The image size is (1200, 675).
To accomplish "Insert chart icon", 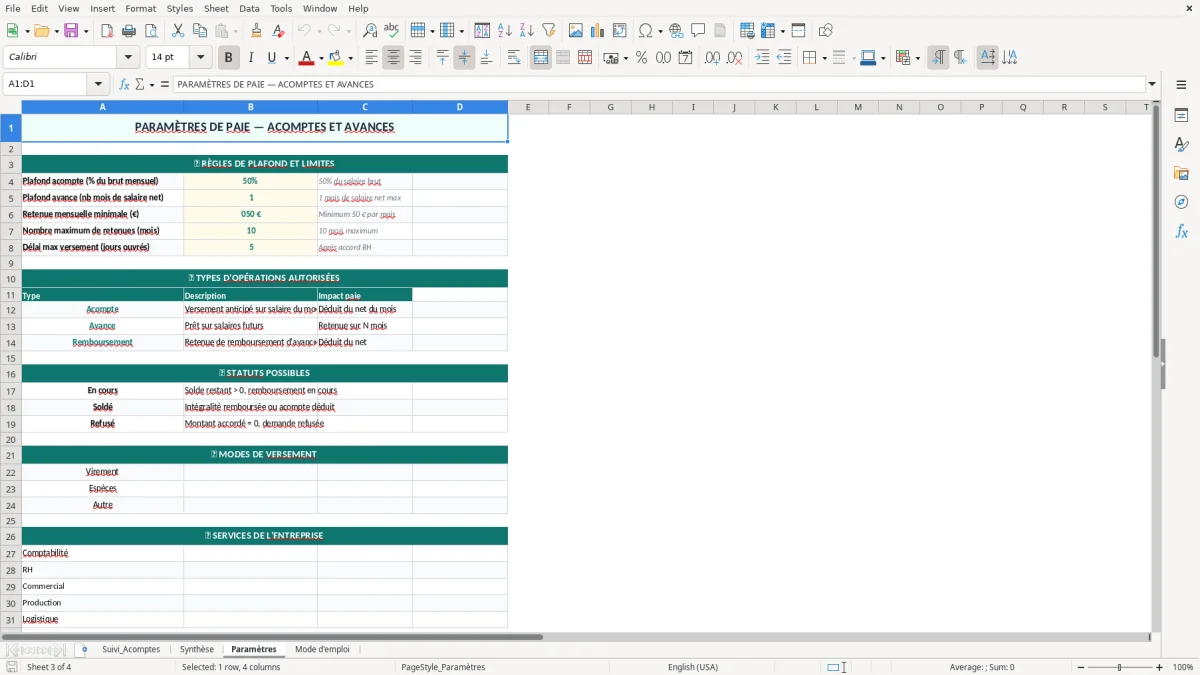I will point(598,31).
